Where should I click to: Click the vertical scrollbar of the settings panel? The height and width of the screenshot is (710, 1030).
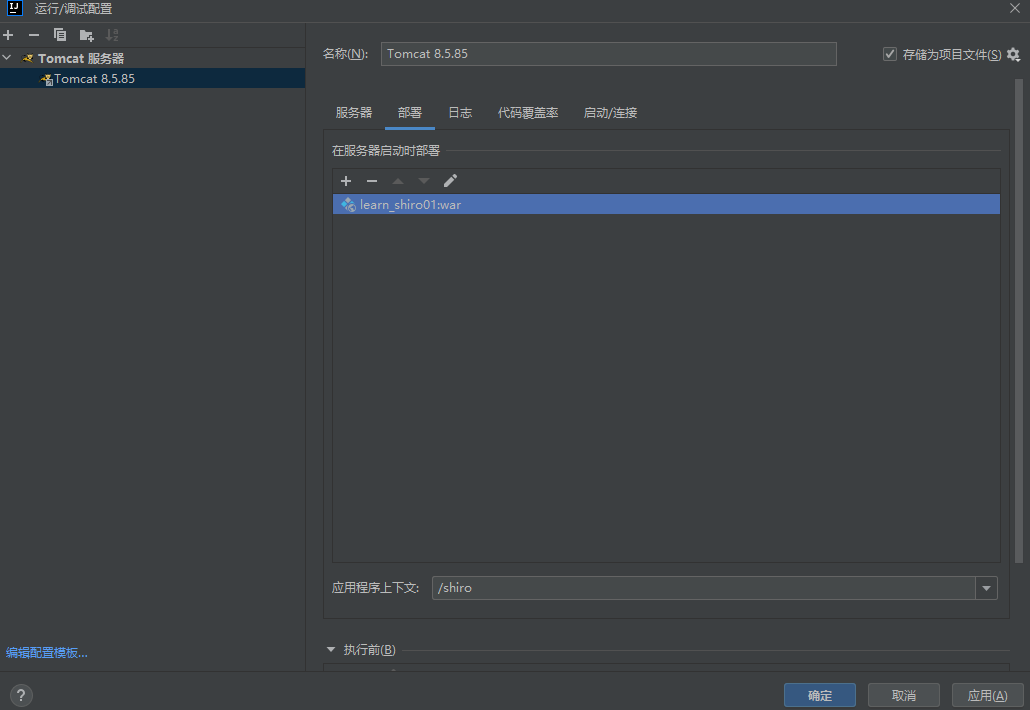(x=1019, y=321)
